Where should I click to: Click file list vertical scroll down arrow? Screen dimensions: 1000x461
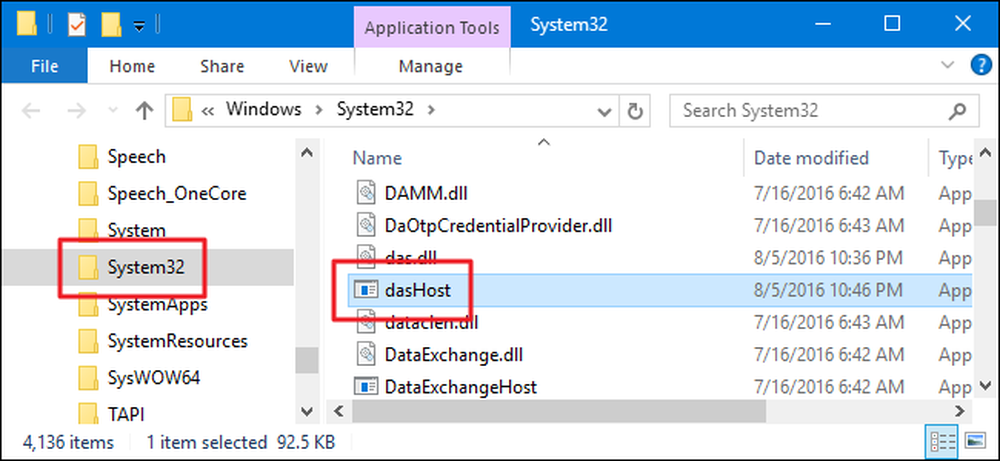985,384
